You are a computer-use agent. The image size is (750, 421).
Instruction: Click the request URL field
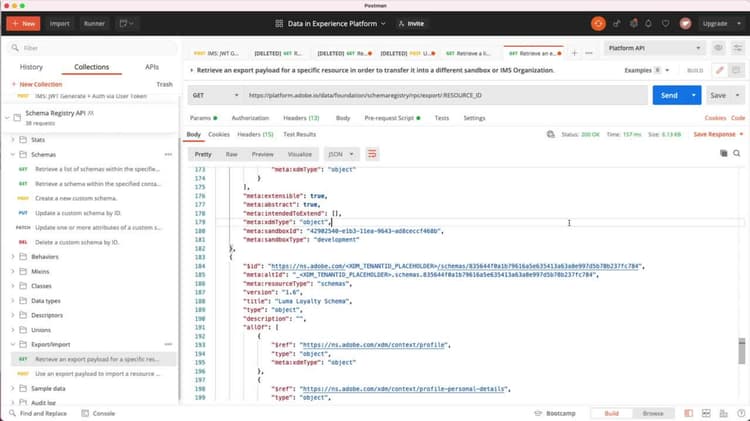click(446, 95)
